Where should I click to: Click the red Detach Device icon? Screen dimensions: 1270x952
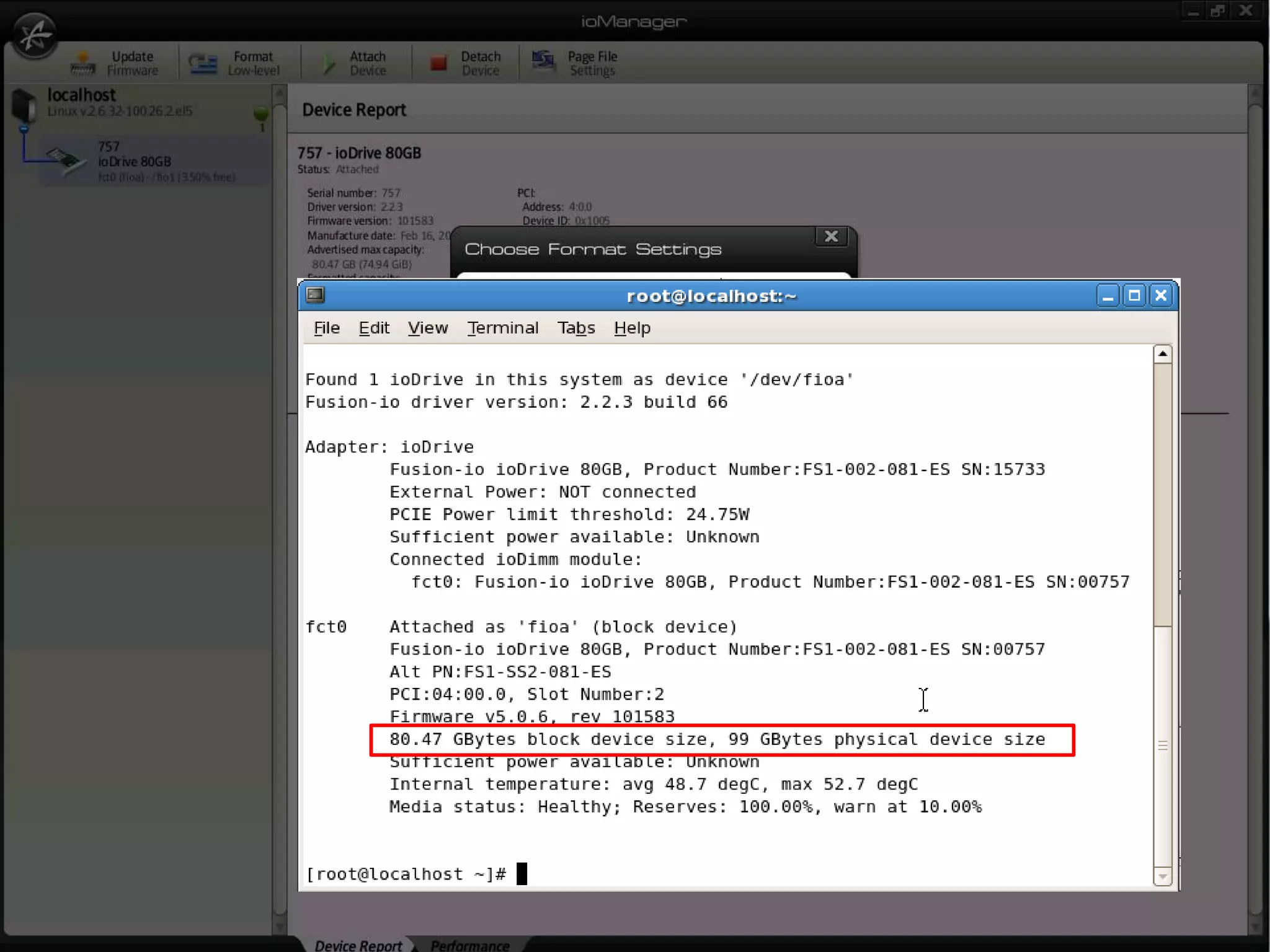point(438,63)
